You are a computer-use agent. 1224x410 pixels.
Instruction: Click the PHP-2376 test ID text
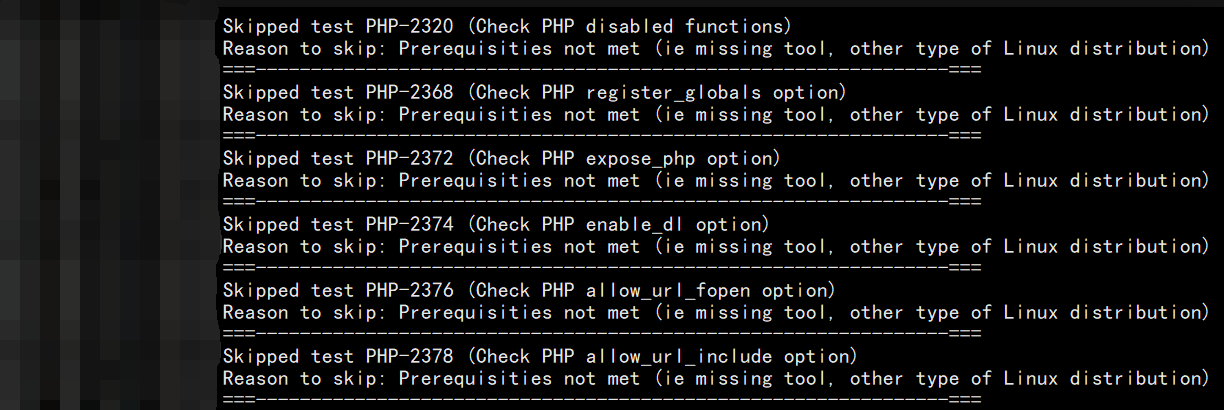(410, 290)
